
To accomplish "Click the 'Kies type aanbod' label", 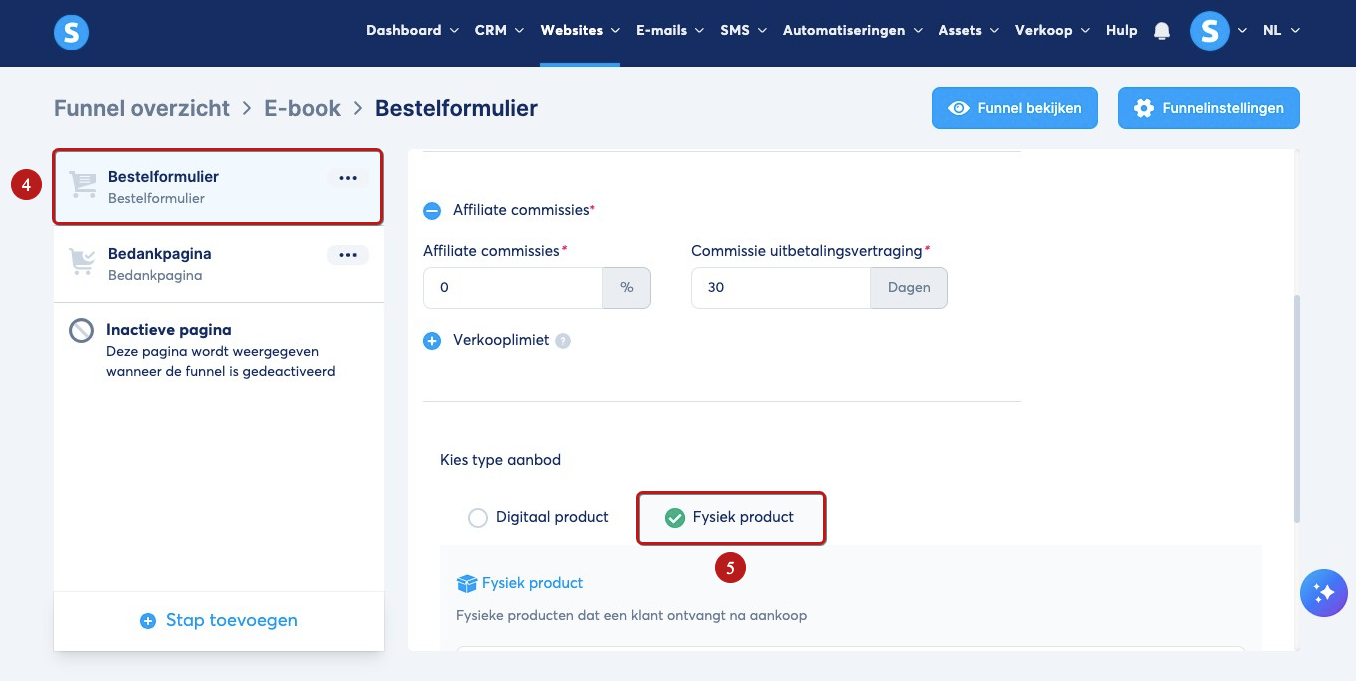I will point(500,461).
